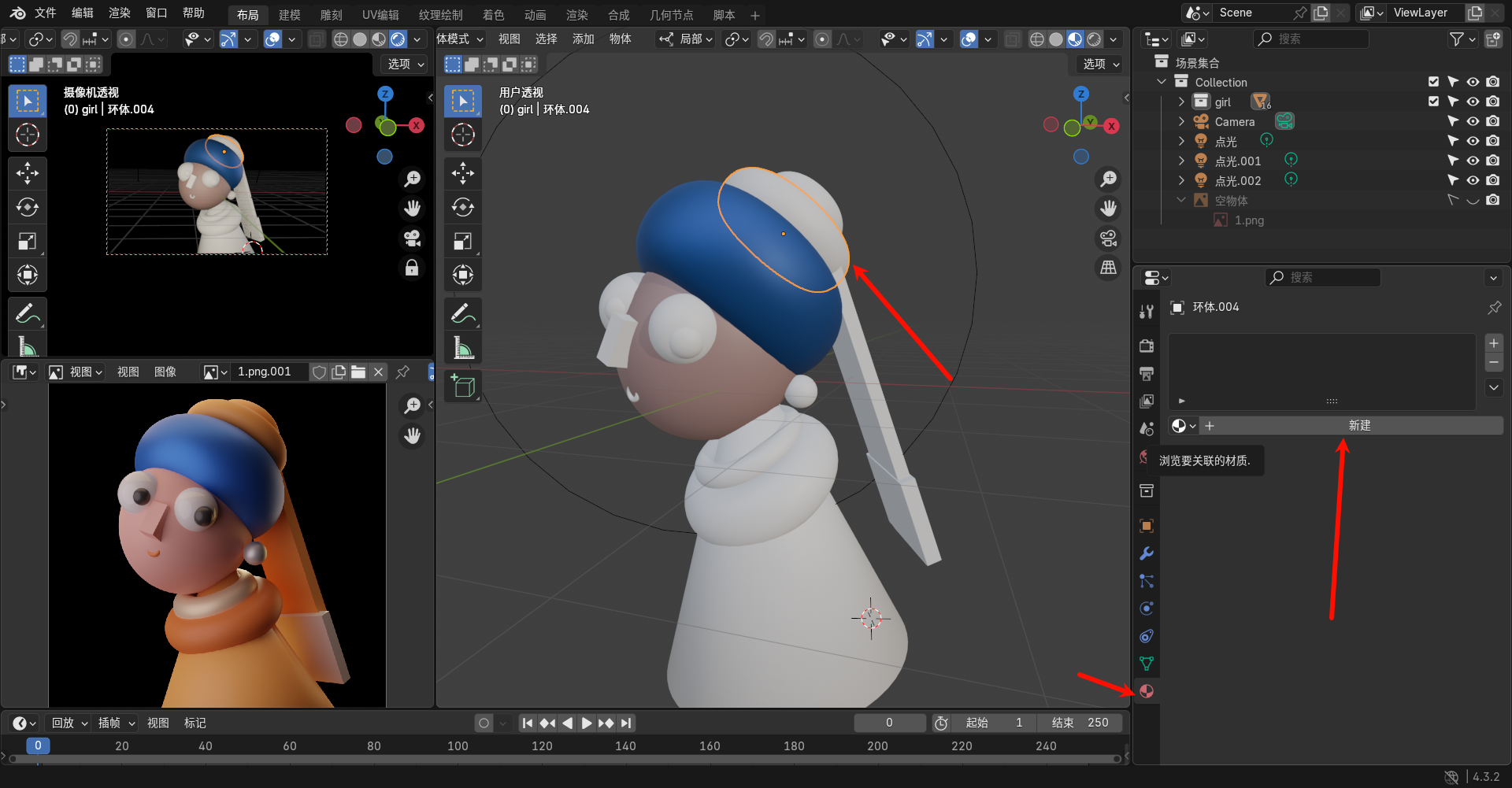
Task: Switch main viewport to orthographic grid view
Action: pos(1108,268)
